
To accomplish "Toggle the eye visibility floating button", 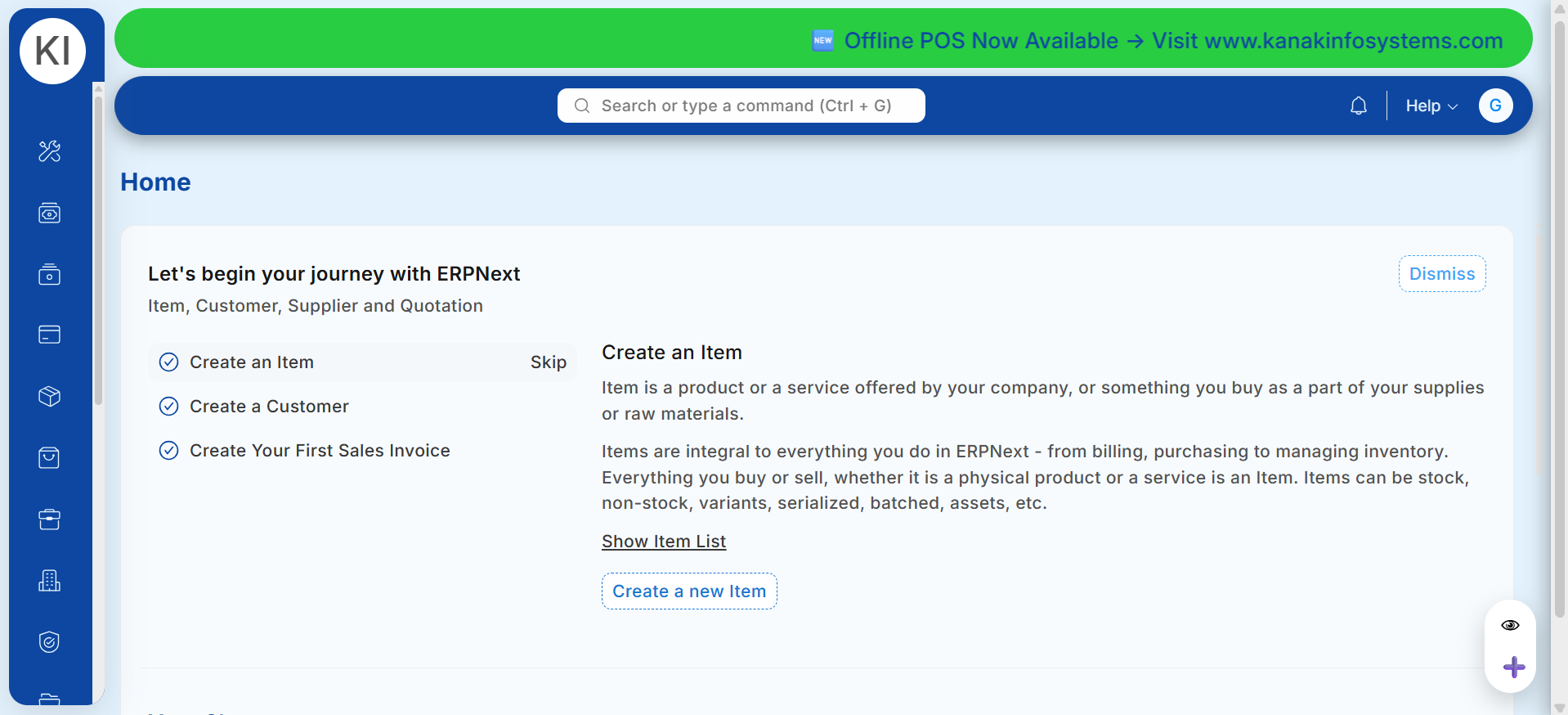I will [1510, 625].
